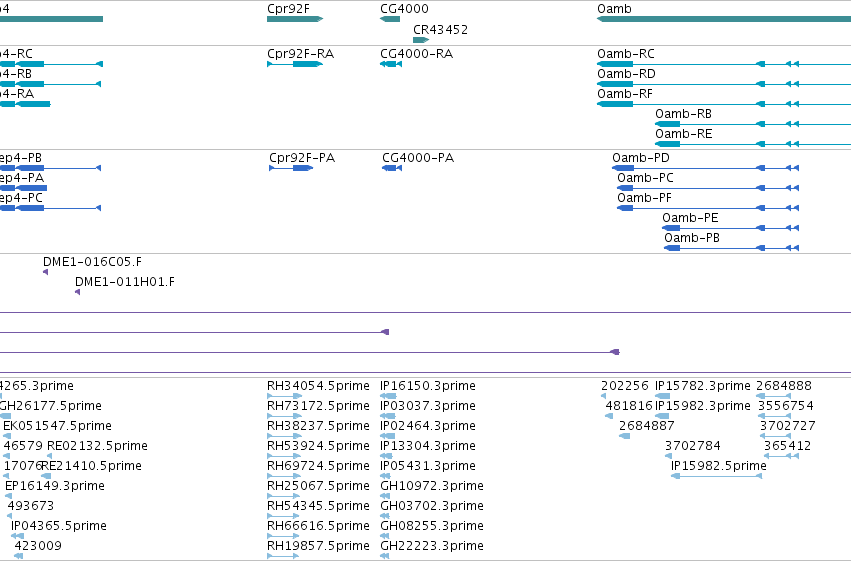
Task: Select the IP05431.3prime EST label
Action: (428, 466)
